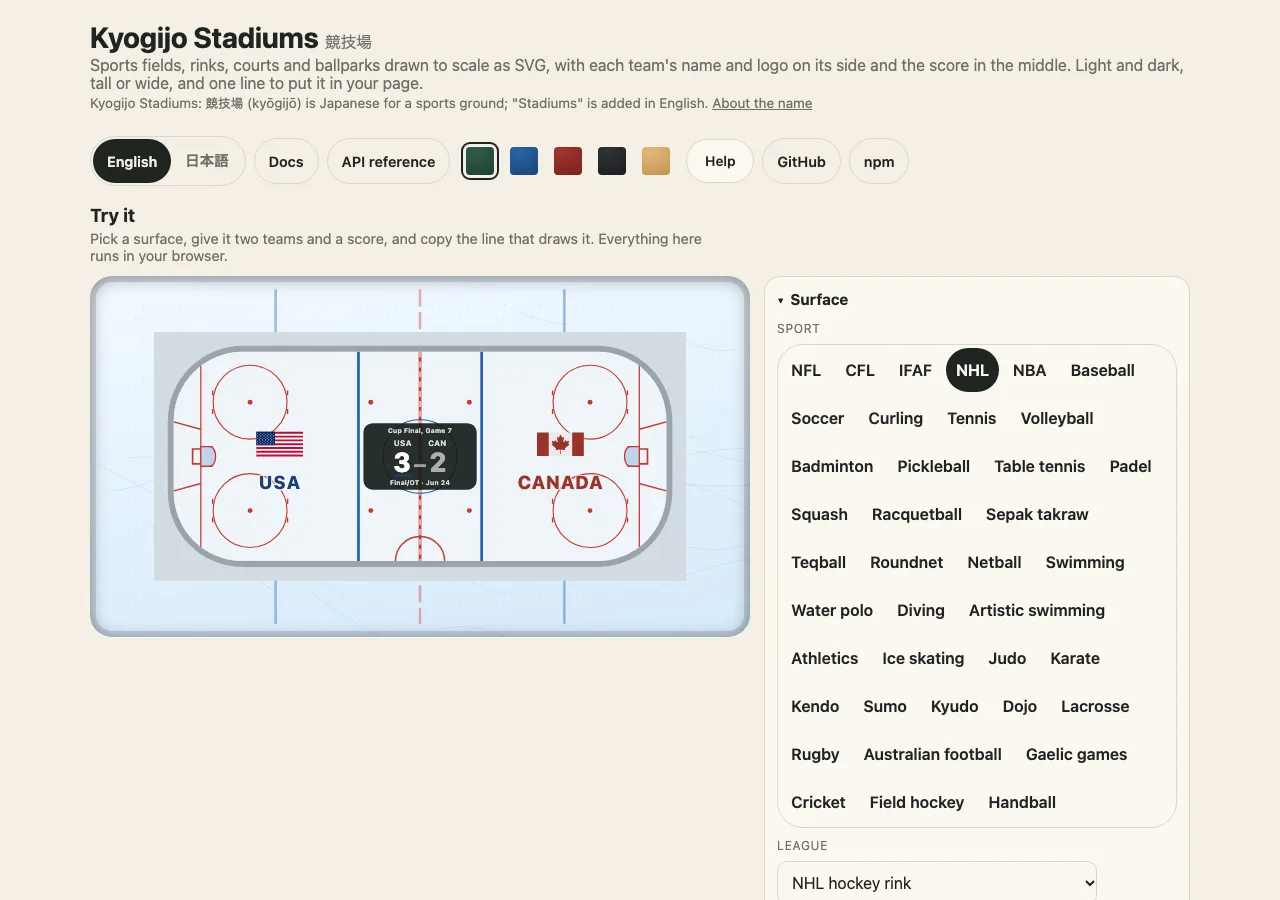Switch language to 日本語
The image size is (1280, 900).
click(207, 161)
